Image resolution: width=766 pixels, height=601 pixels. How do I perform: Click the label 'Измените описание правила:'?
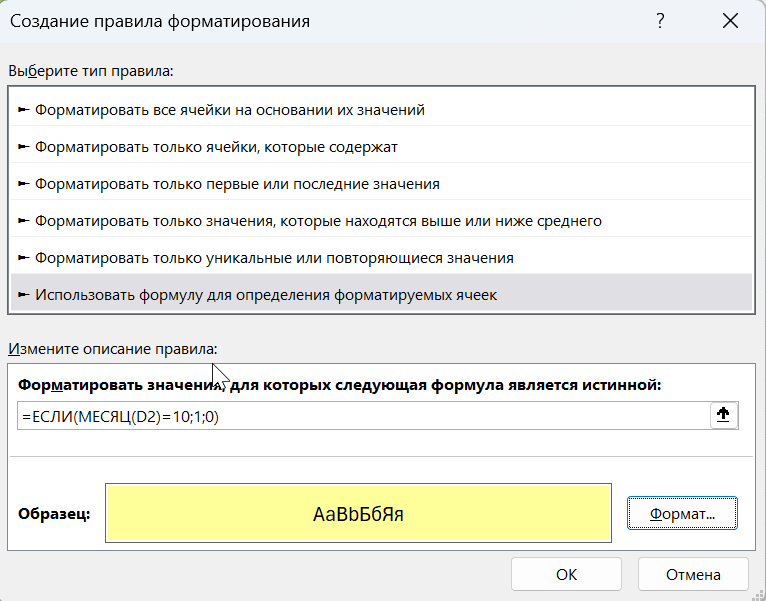pyautogui.click(x=113, y=349)
